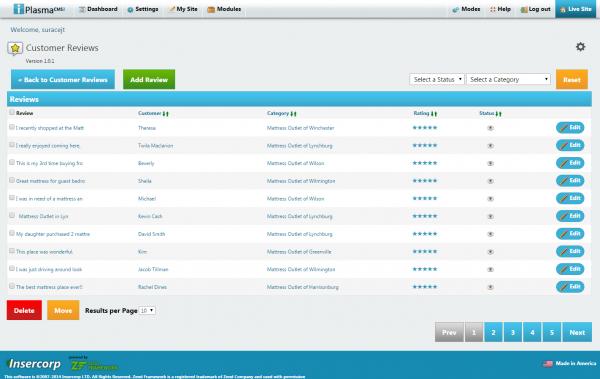This screenshot has width=600, height=379.
Task: Open the Results per Page dropdown
Action: 147,310
